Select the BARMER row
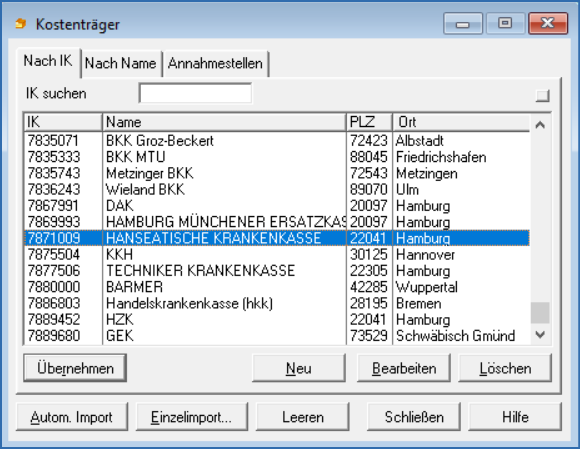This screenshot has height=449, width=580. point(277,287)
